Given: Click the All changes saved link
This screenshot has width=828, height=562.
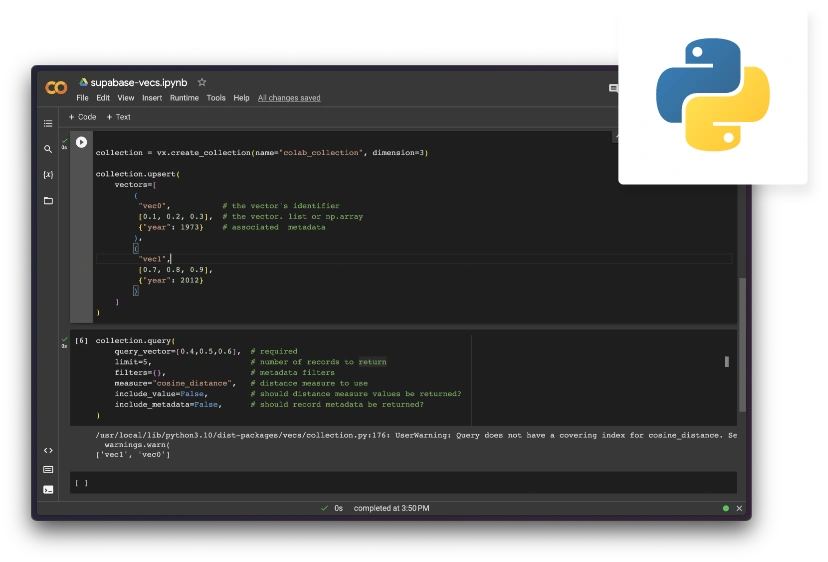Looking at the screenshot, I should [x=289, y=98].
